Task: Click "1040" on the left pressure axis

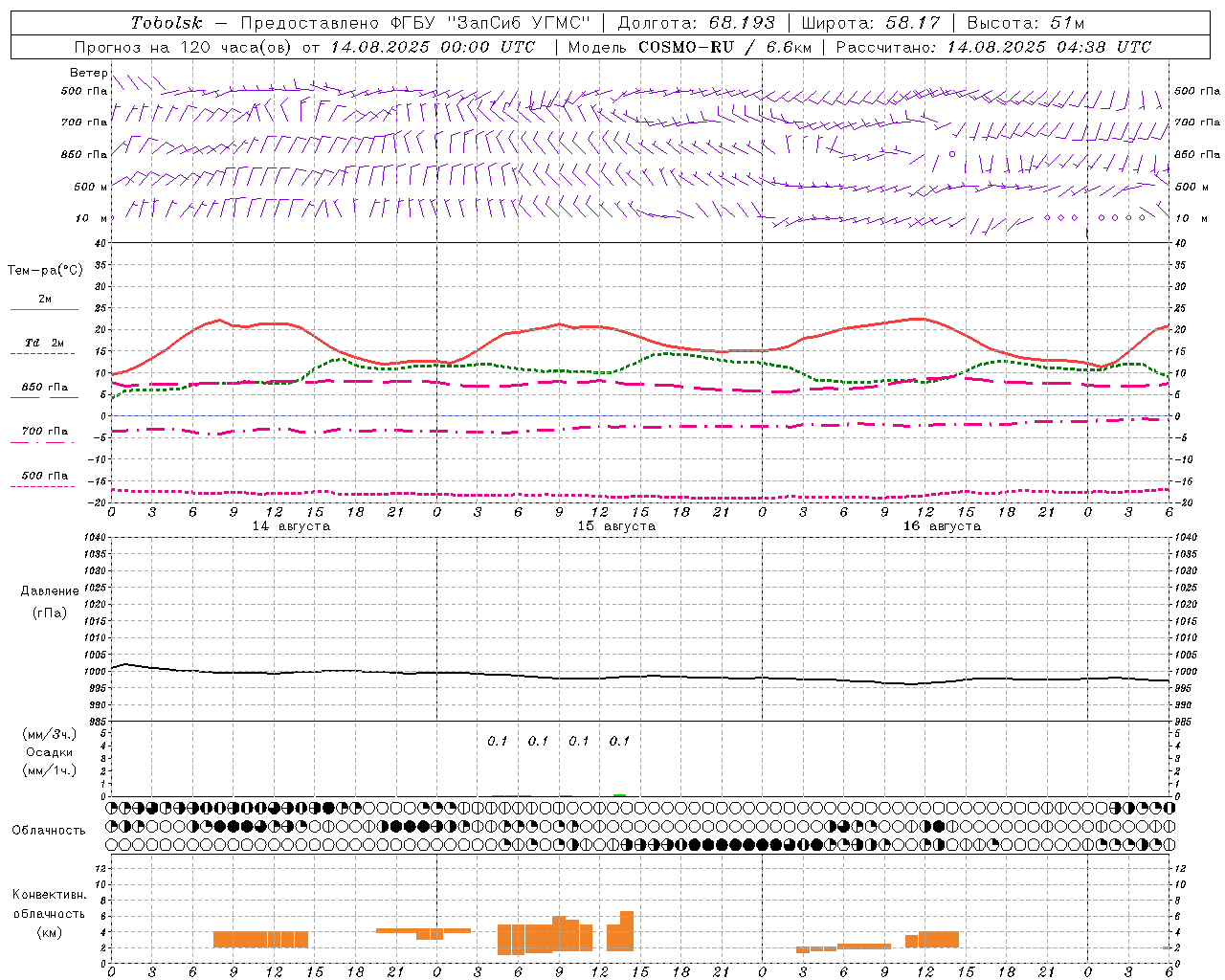Action: click(x=97, y=538)
